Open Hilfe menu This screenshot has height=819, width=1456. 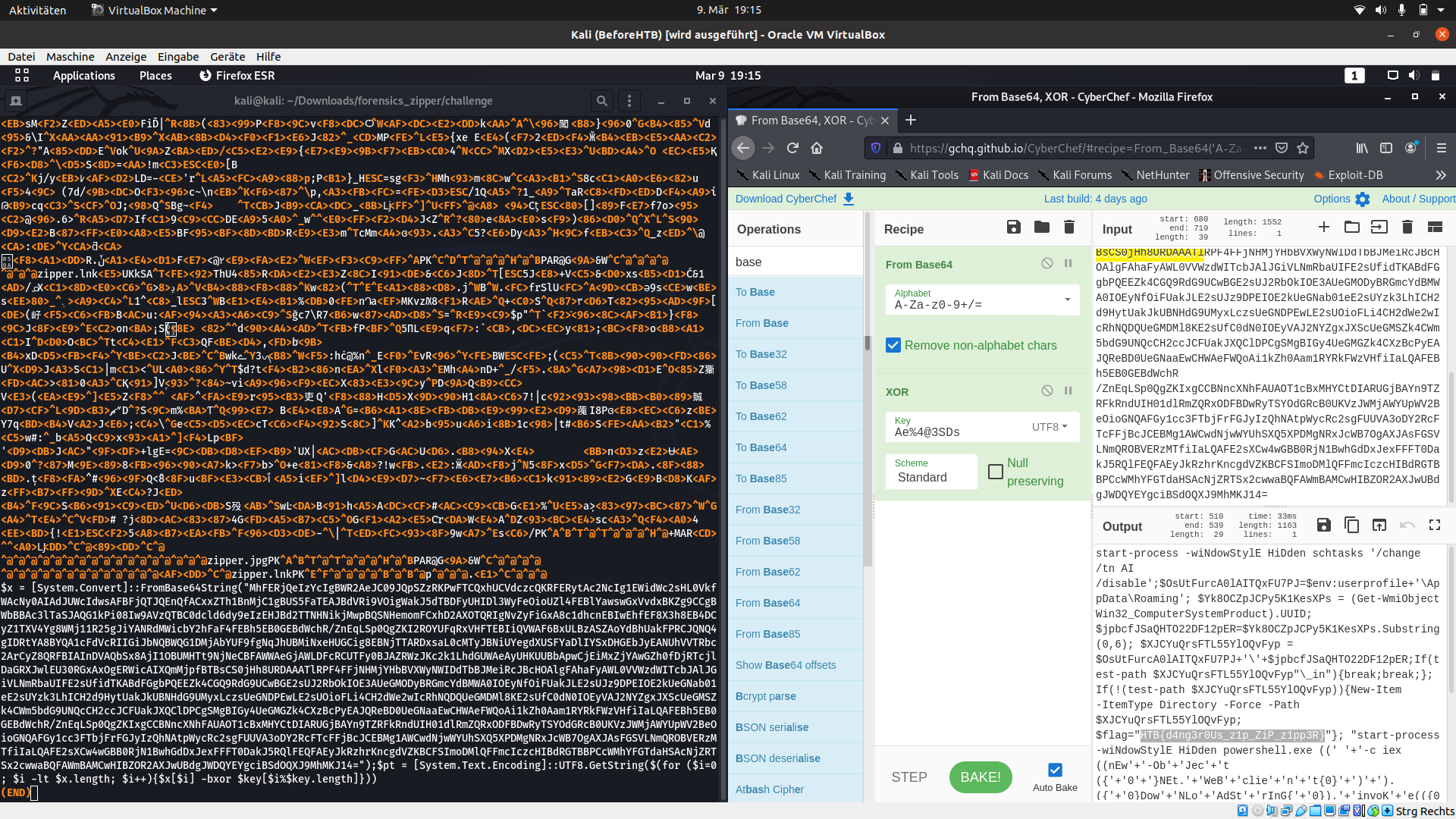tap(268, 57)
